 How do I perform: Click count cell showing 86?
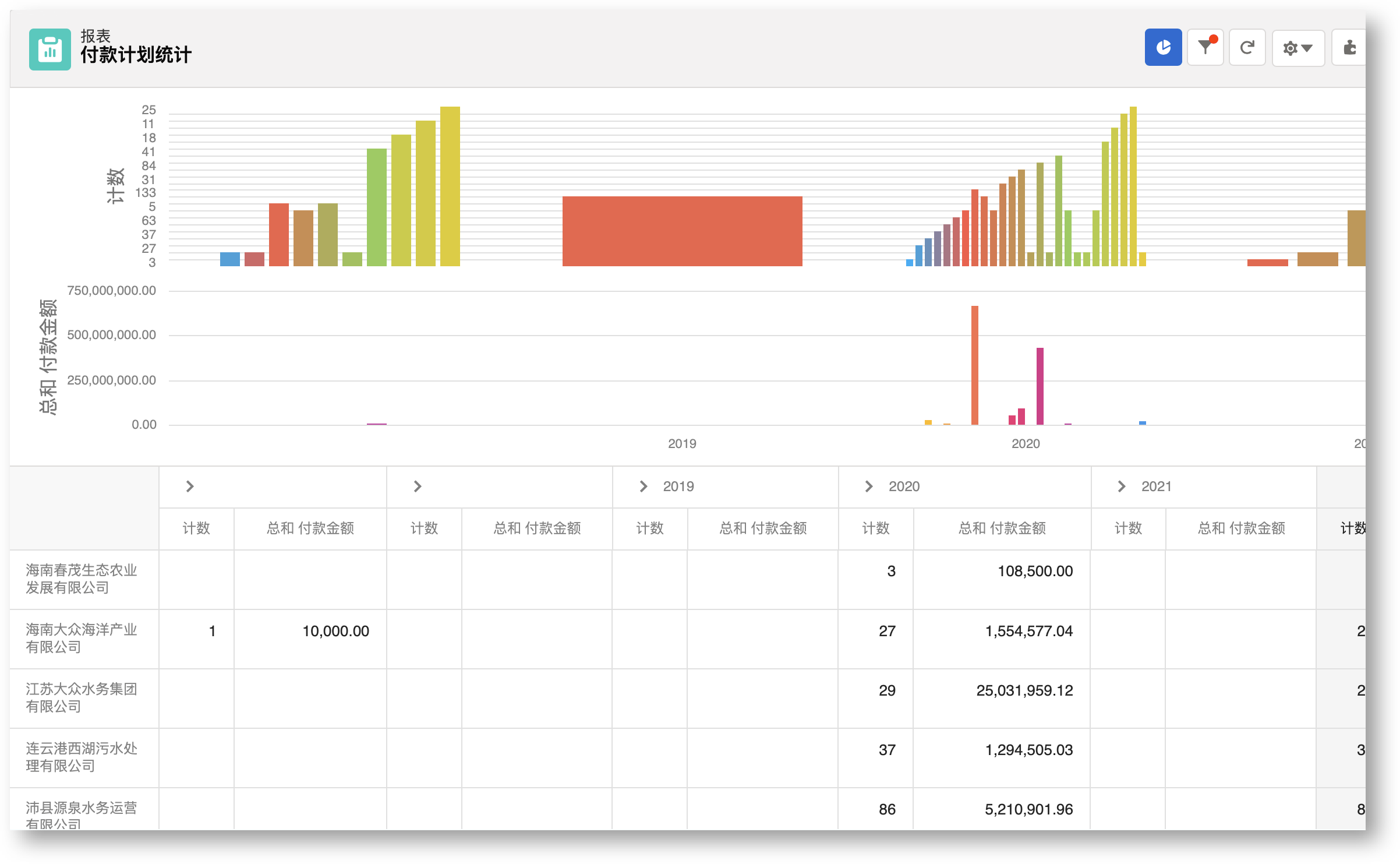click(x=876, y=810)
